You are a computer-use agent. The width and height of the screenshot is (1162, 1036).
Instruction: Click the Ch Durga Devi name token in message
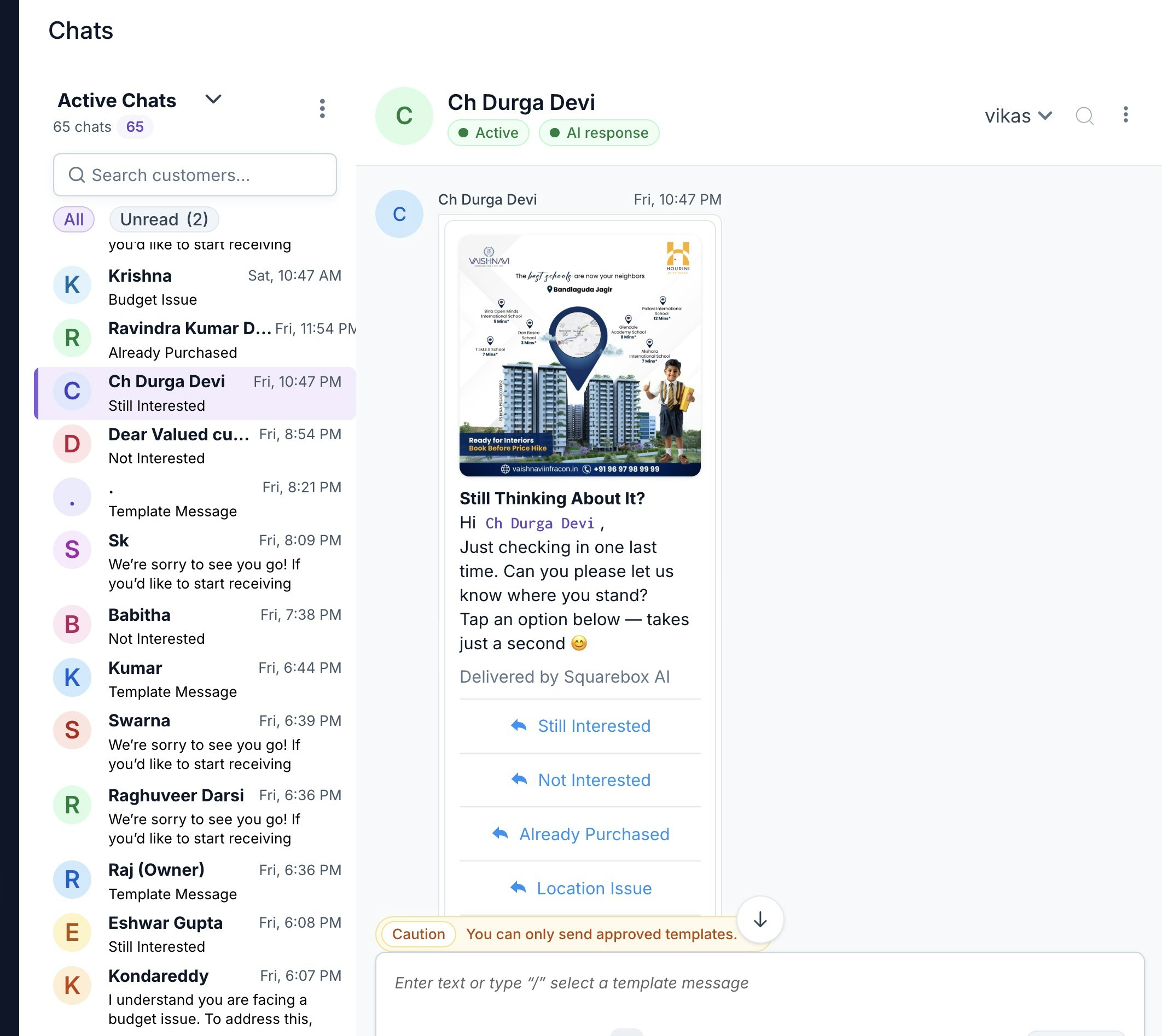[539, 523]
